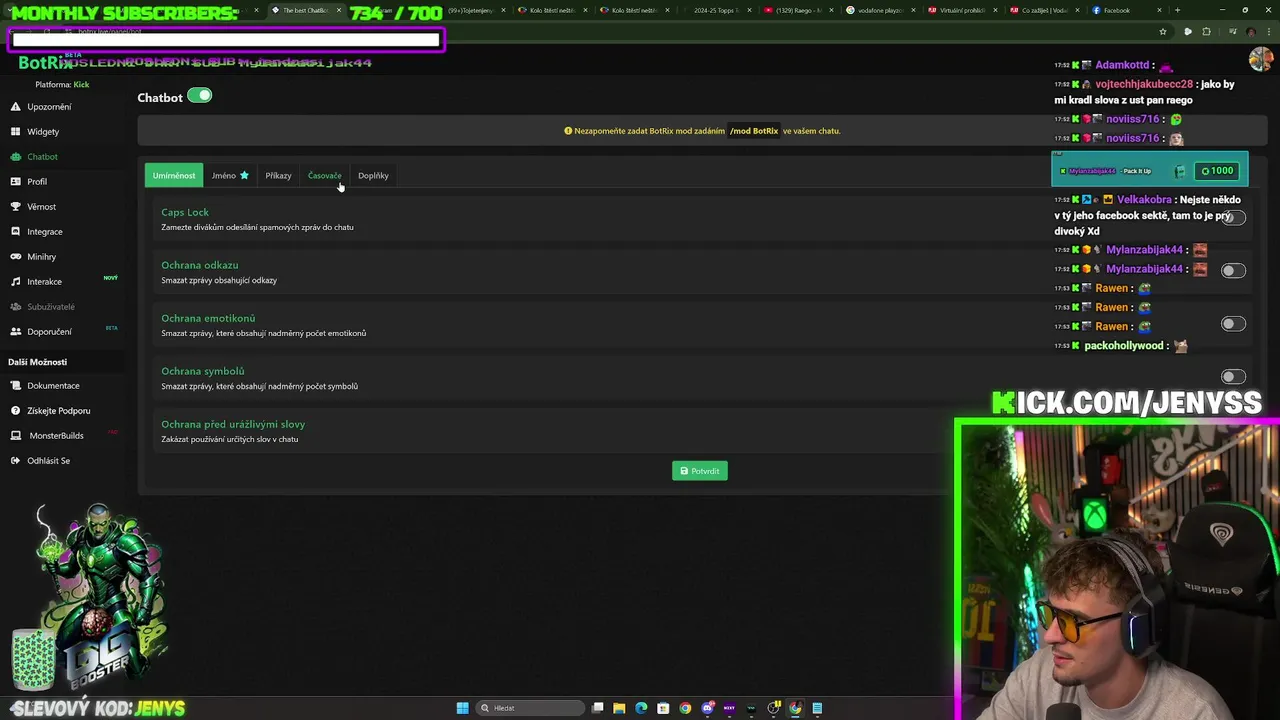Click Odhlásit Se to log out
Screen dimensions: 1280x720
[41, 461]
